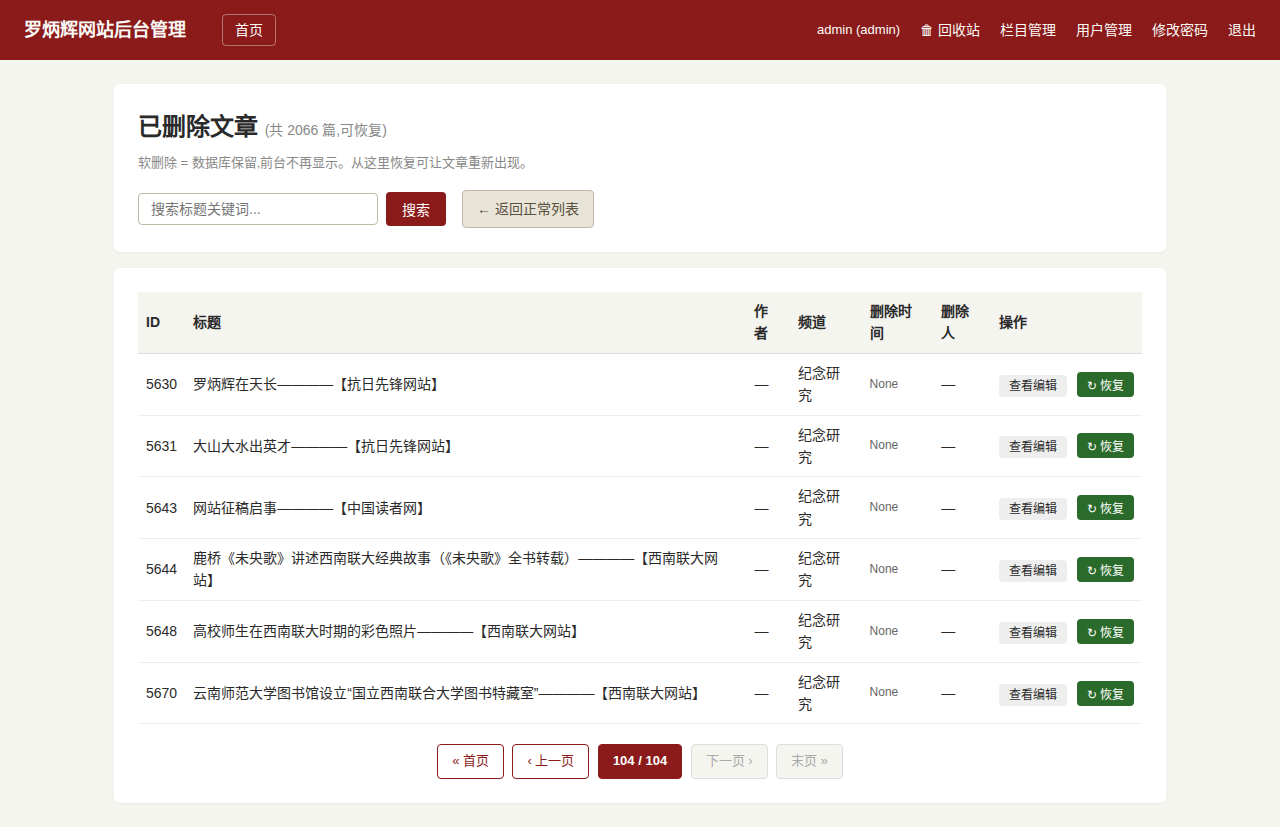This screenshot has height=827, width=1280.
Task: Click 退出 to log out
Action: point(1242,30)
